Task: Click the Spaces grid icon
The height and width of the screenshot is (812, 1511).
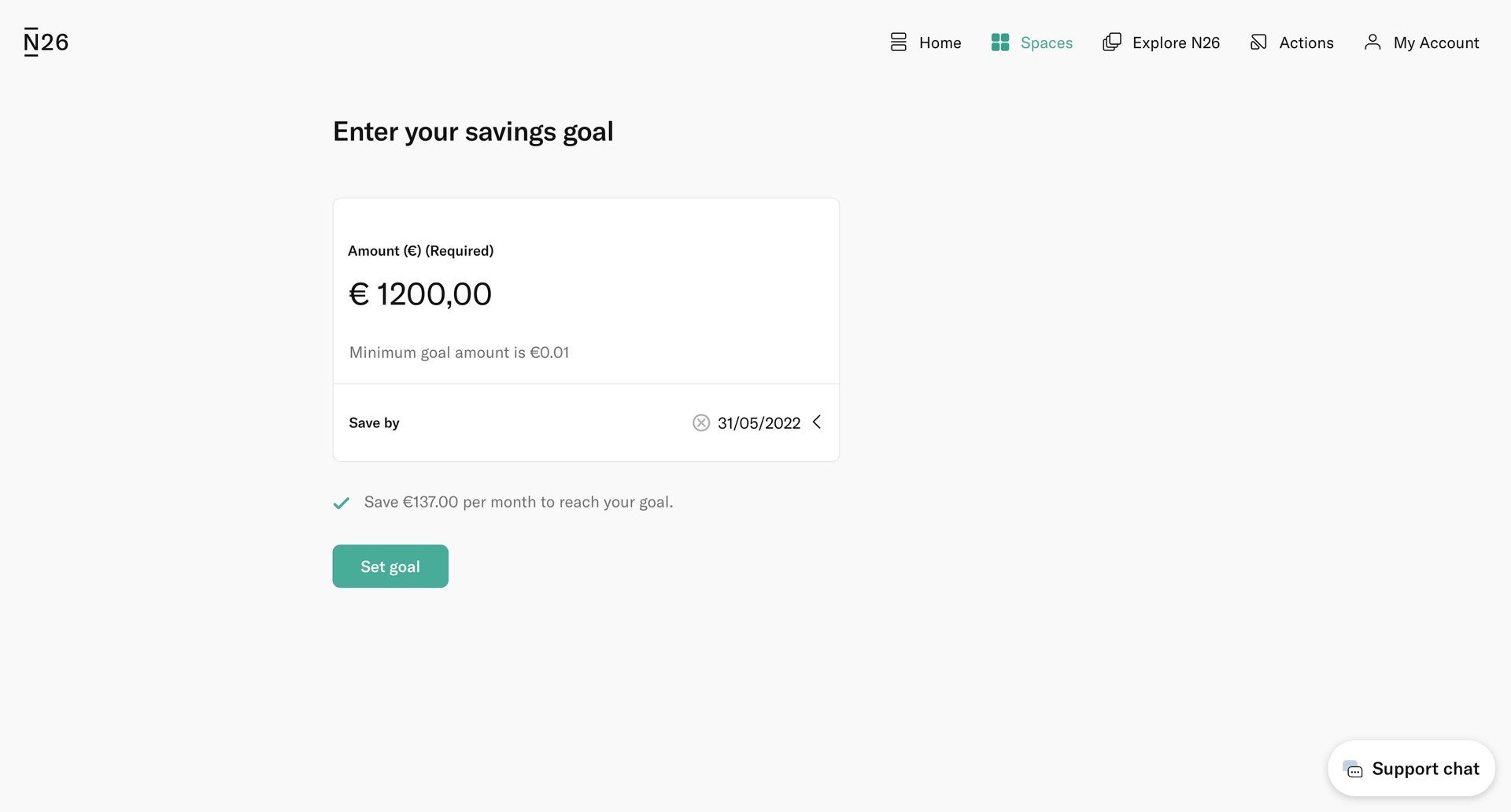Action: tap(1000, 42)
